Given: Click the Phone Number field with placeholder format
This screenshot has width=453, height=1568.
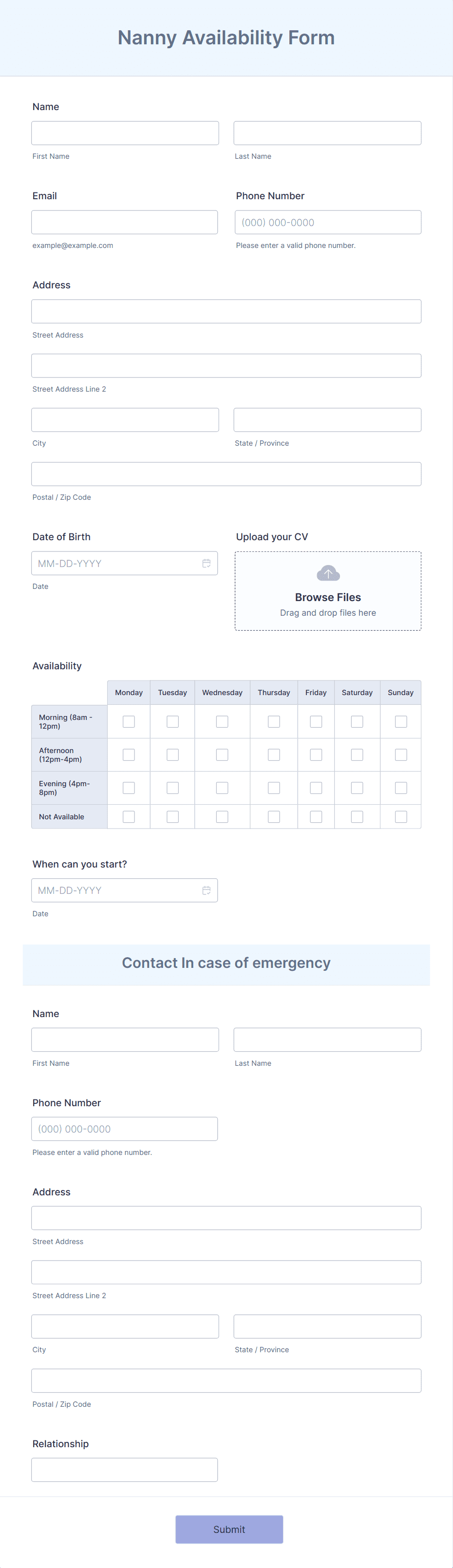Looking at the screenshot, I should click(x=327, y=222).
